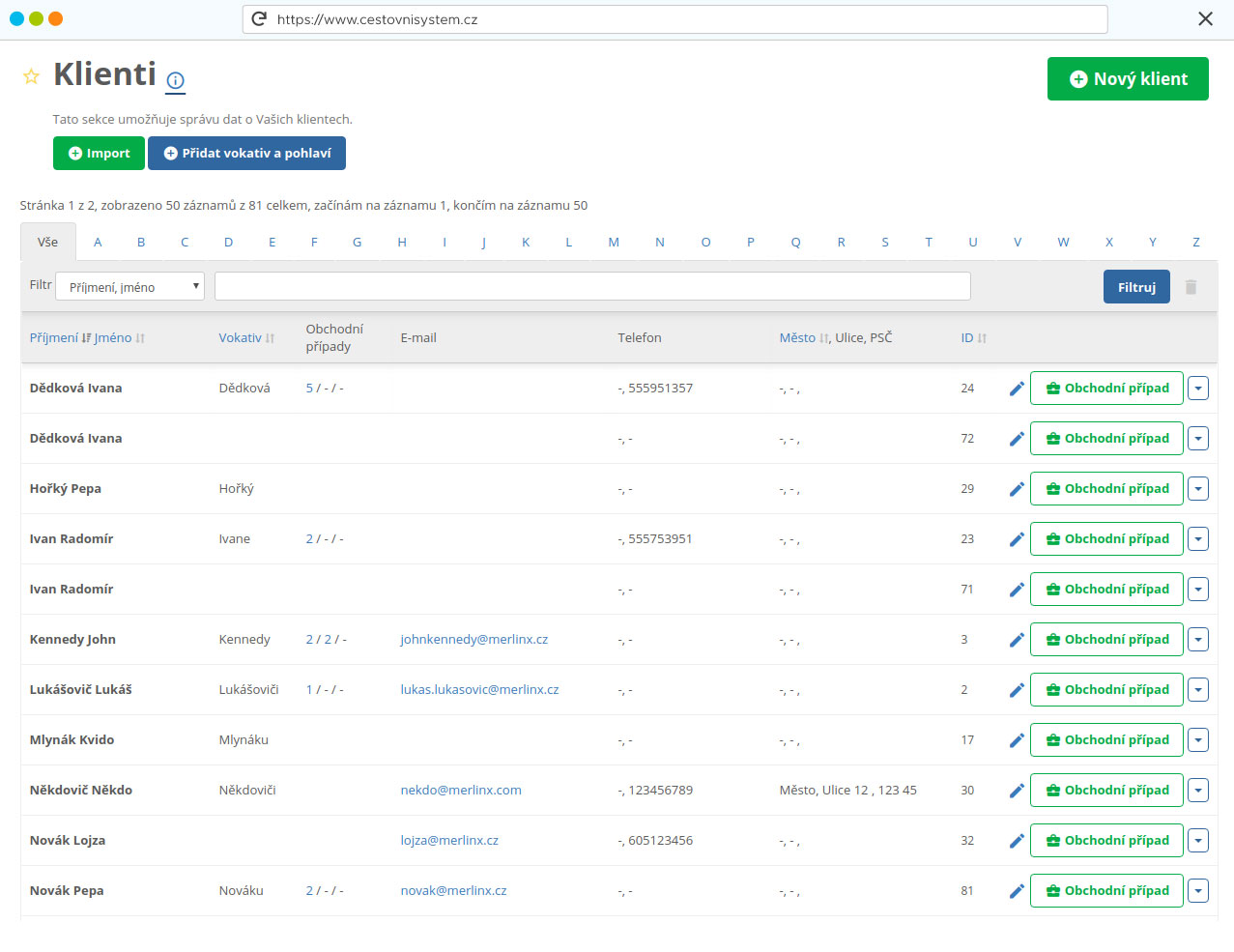Click address text Město, Ulice 12, 123 45
This screenshot has height=952, width=1234.
[x=848, y=791]
